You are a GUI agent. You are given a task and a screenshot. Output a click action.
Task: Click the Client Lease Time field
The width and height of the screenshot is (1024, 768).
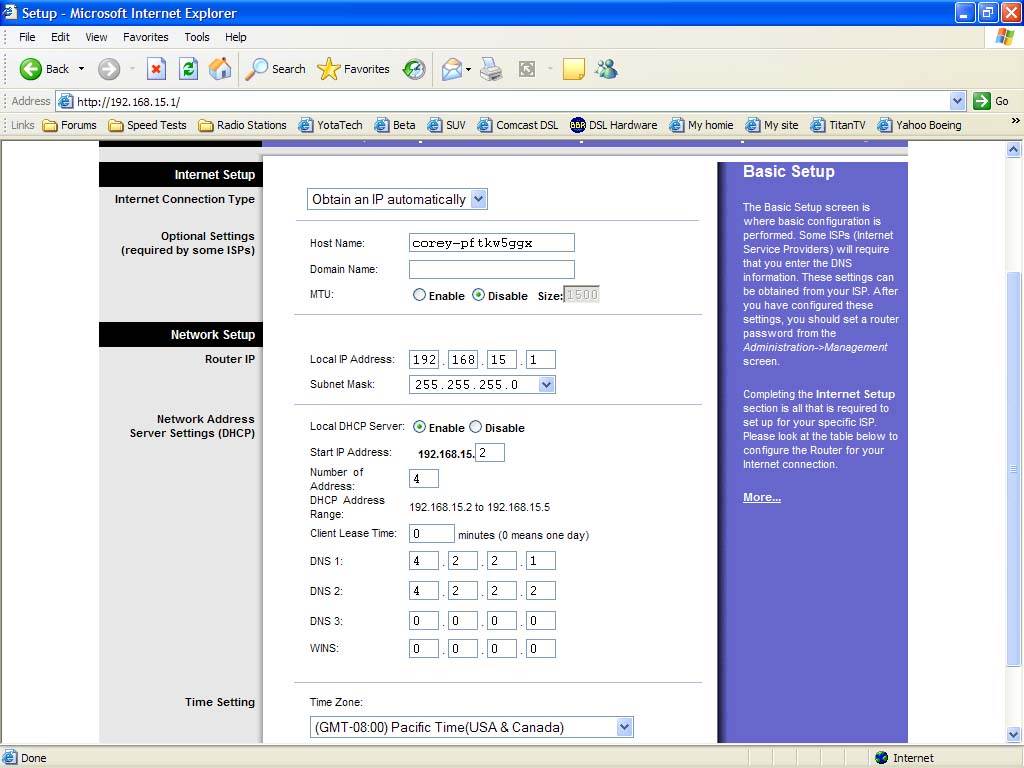432,534
